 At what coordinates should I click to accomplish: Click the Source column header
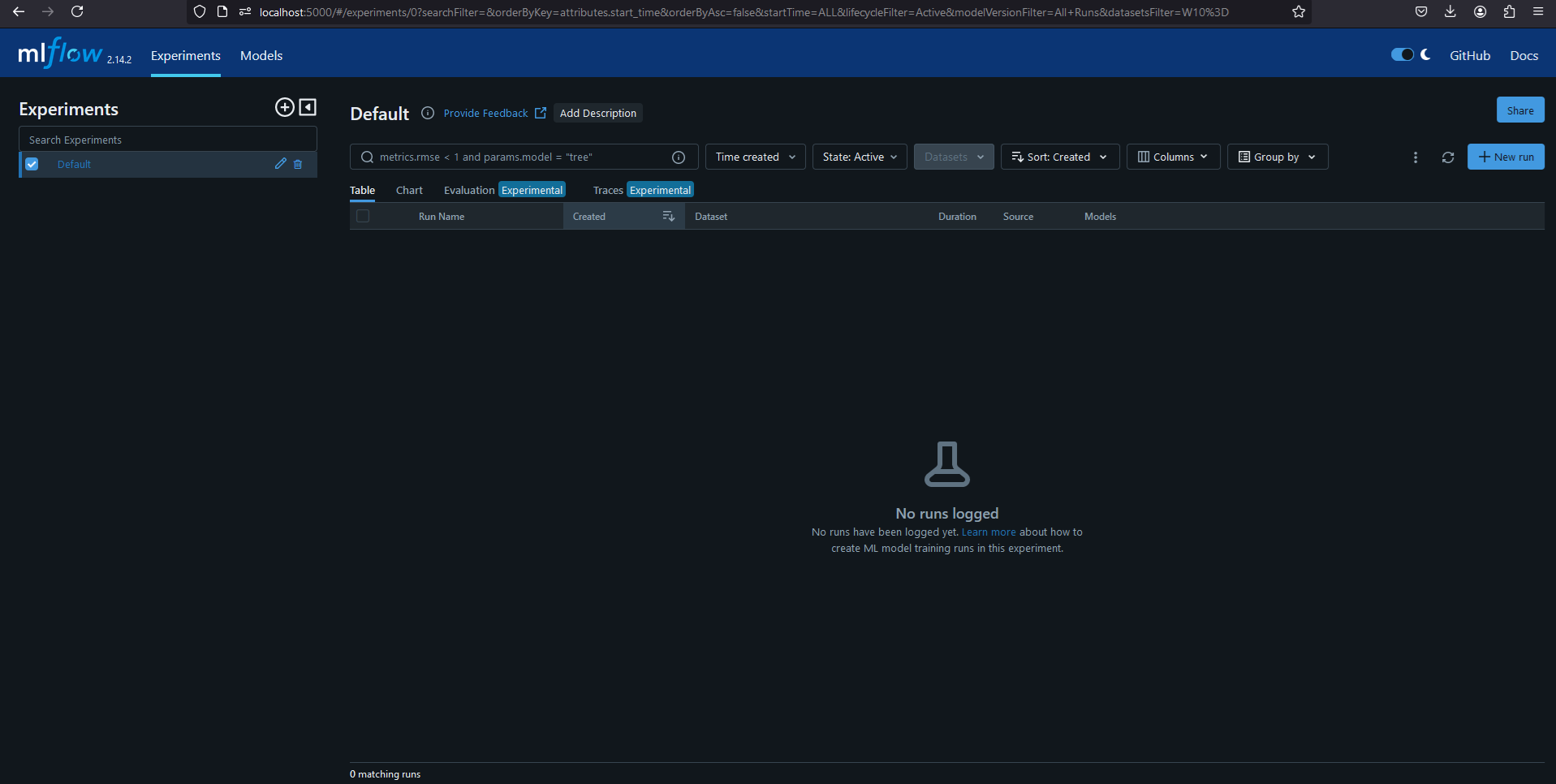coord(1018,217)
